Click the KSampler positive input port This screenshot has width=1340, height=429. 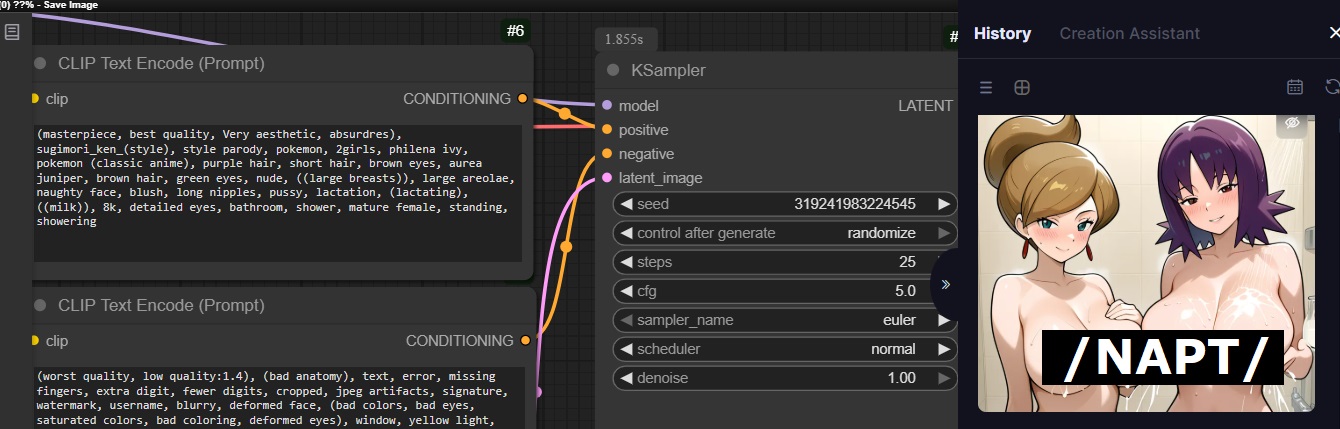click(606, 130)
